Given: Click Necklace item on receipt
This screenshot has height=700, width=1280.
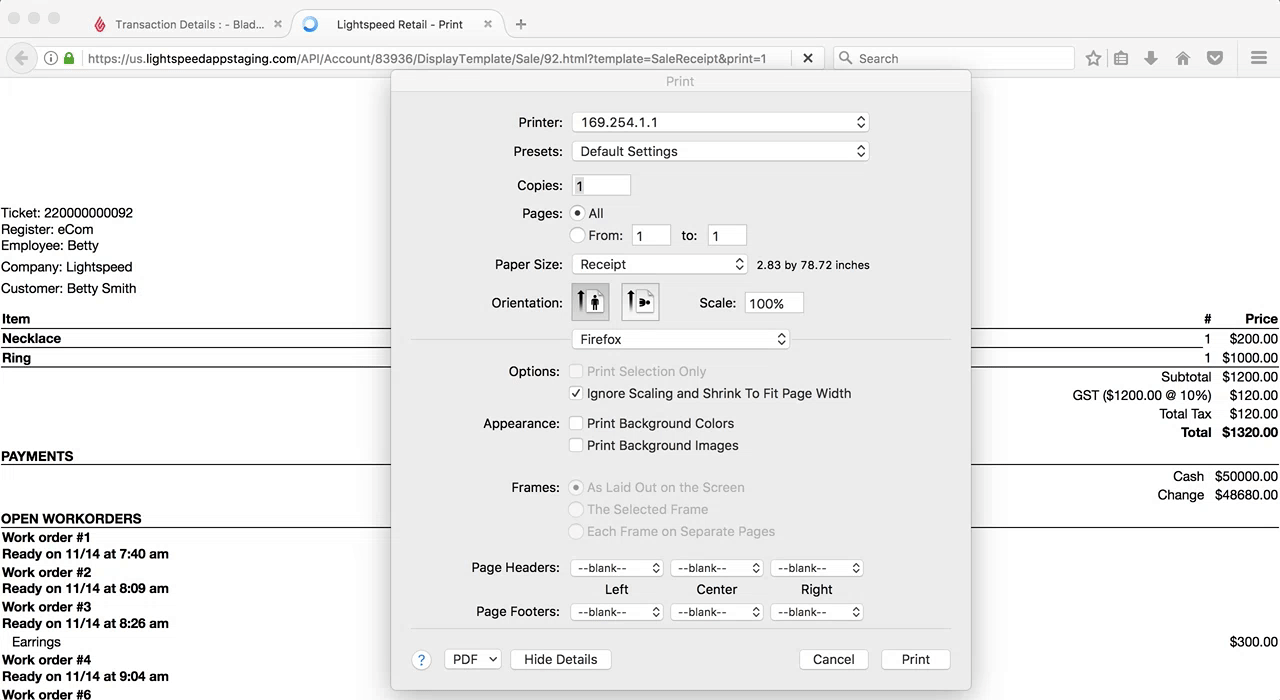Looking at the screenshot, I should pos(32,338).
